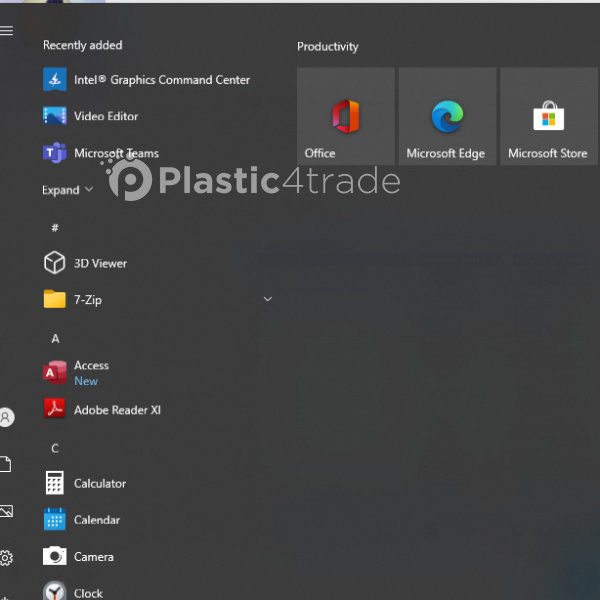
Task: Click the New tag under Access
Action: click(86, 381)
